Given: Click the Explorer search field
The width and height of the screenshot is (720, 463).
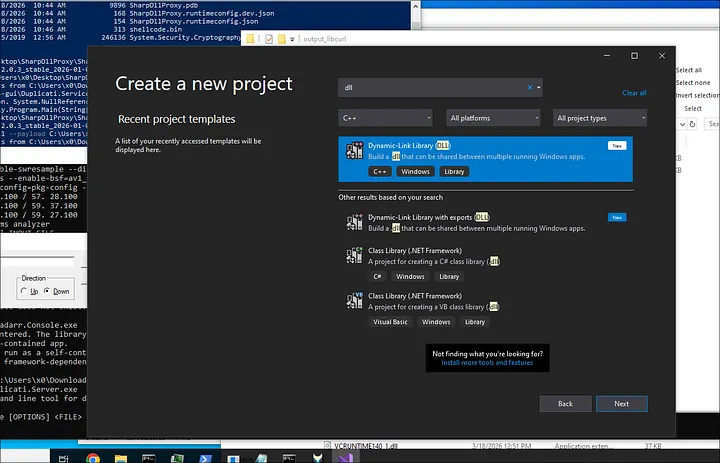Looking at the screenshot, I should click(712, 124).
